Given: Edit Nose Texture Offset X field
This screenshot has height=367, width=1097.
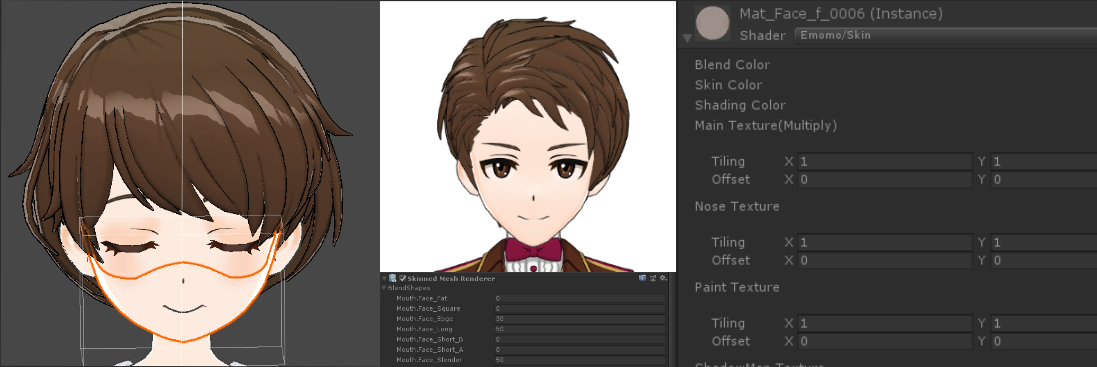Looking at the screenshot, I should point(884,260).
